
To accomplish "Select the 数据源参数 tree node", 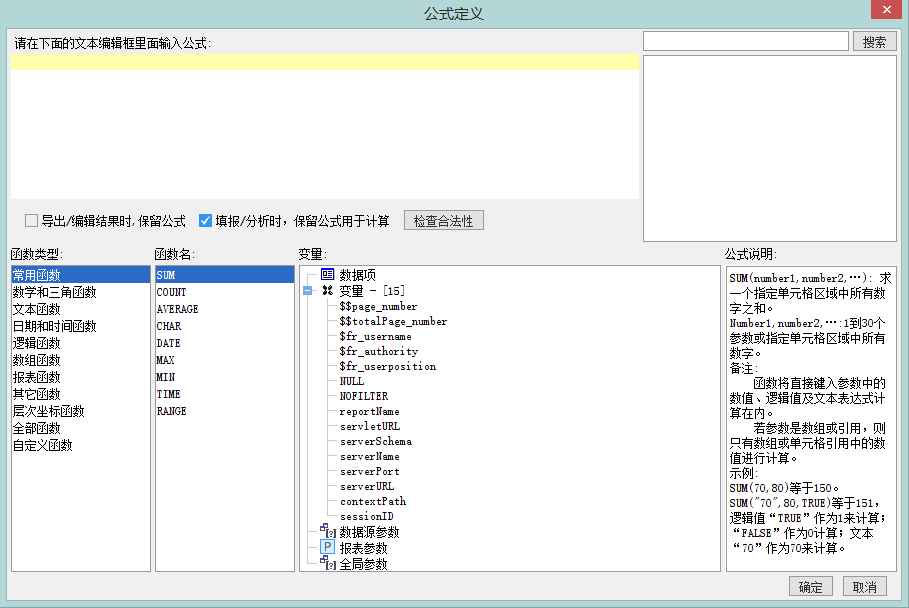I will click(369, 532).
